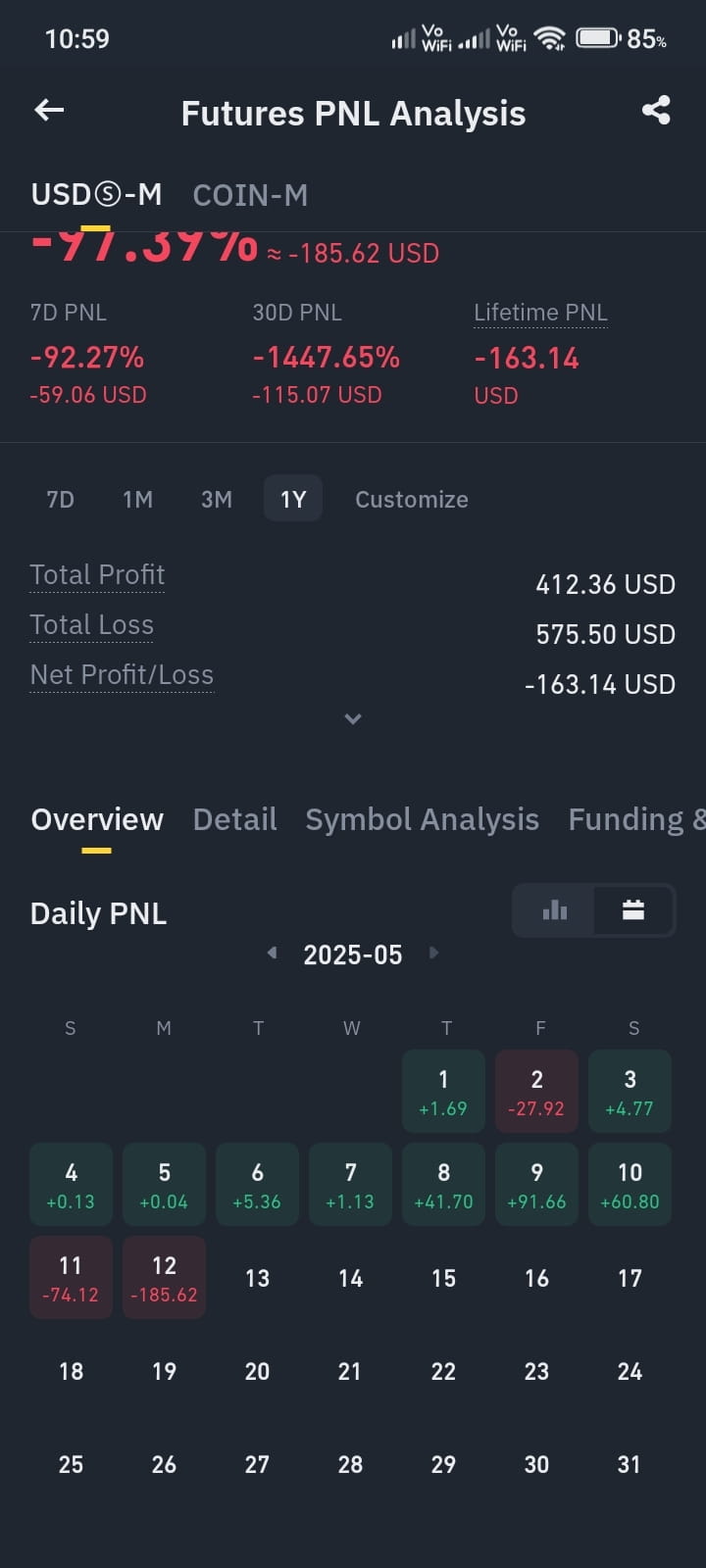Select the 1M time range
Image resolution: width=706 pixels, height=1568 pixels.
[x=137, y=499]
